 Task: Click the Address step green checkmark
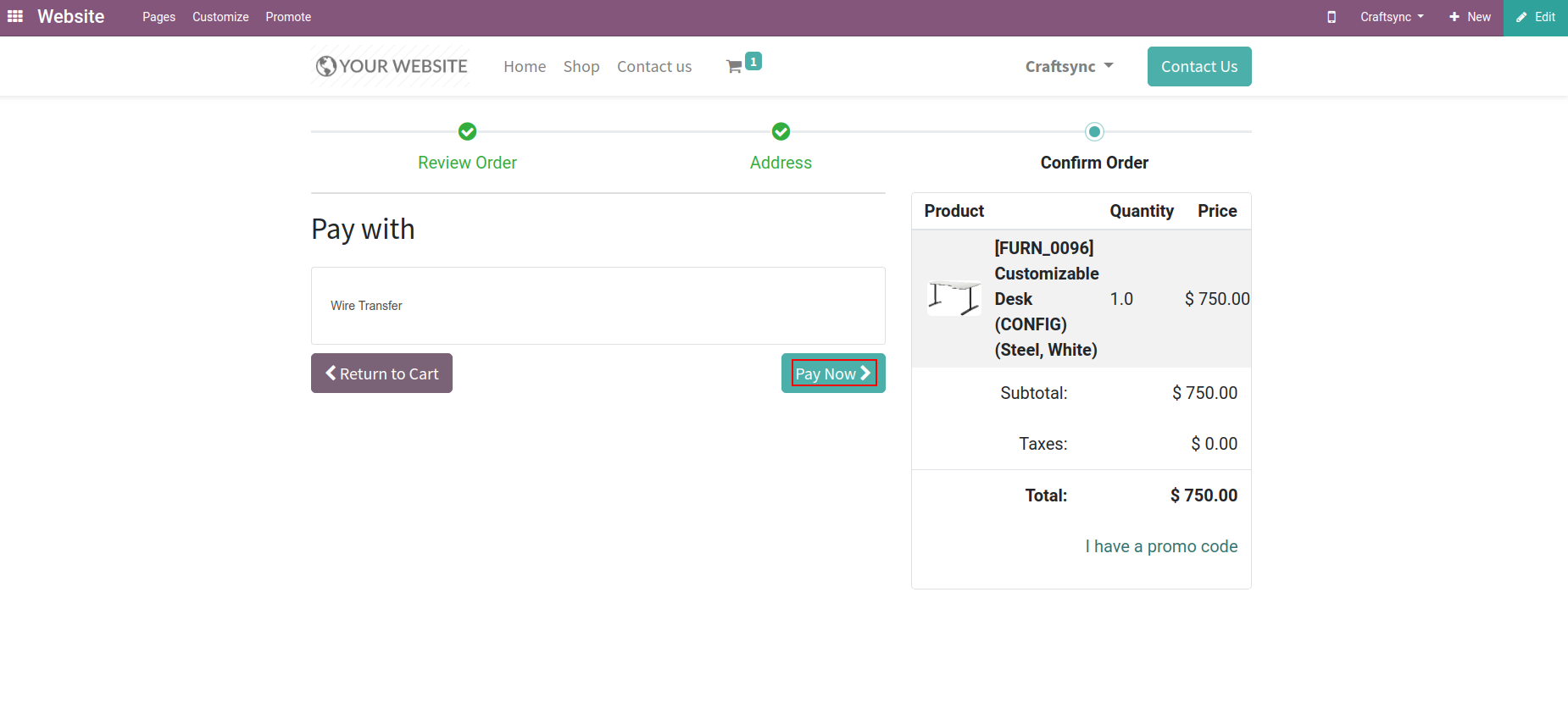pyautogui.click(x=781, y=131)
